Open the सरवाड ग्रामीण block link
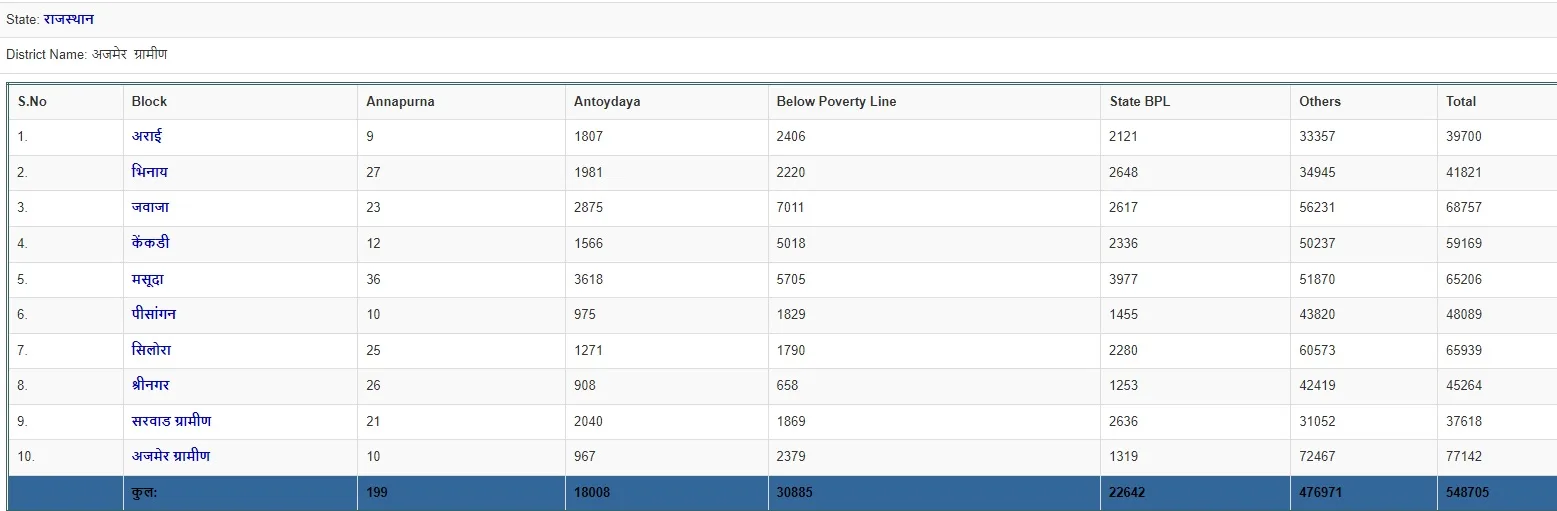This screenshot has height=511, width=1557. 171,421
